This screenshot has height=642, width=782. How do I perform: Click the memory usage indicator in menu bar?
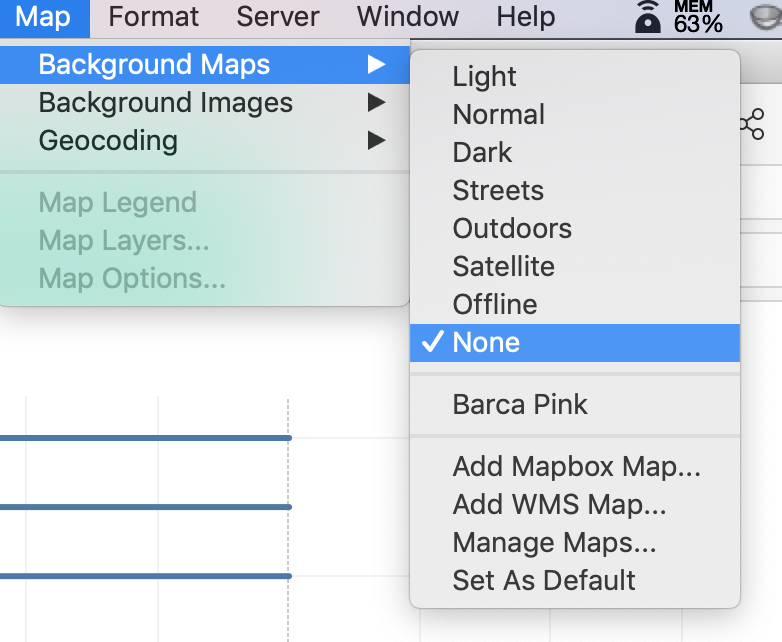click(698, 17)
